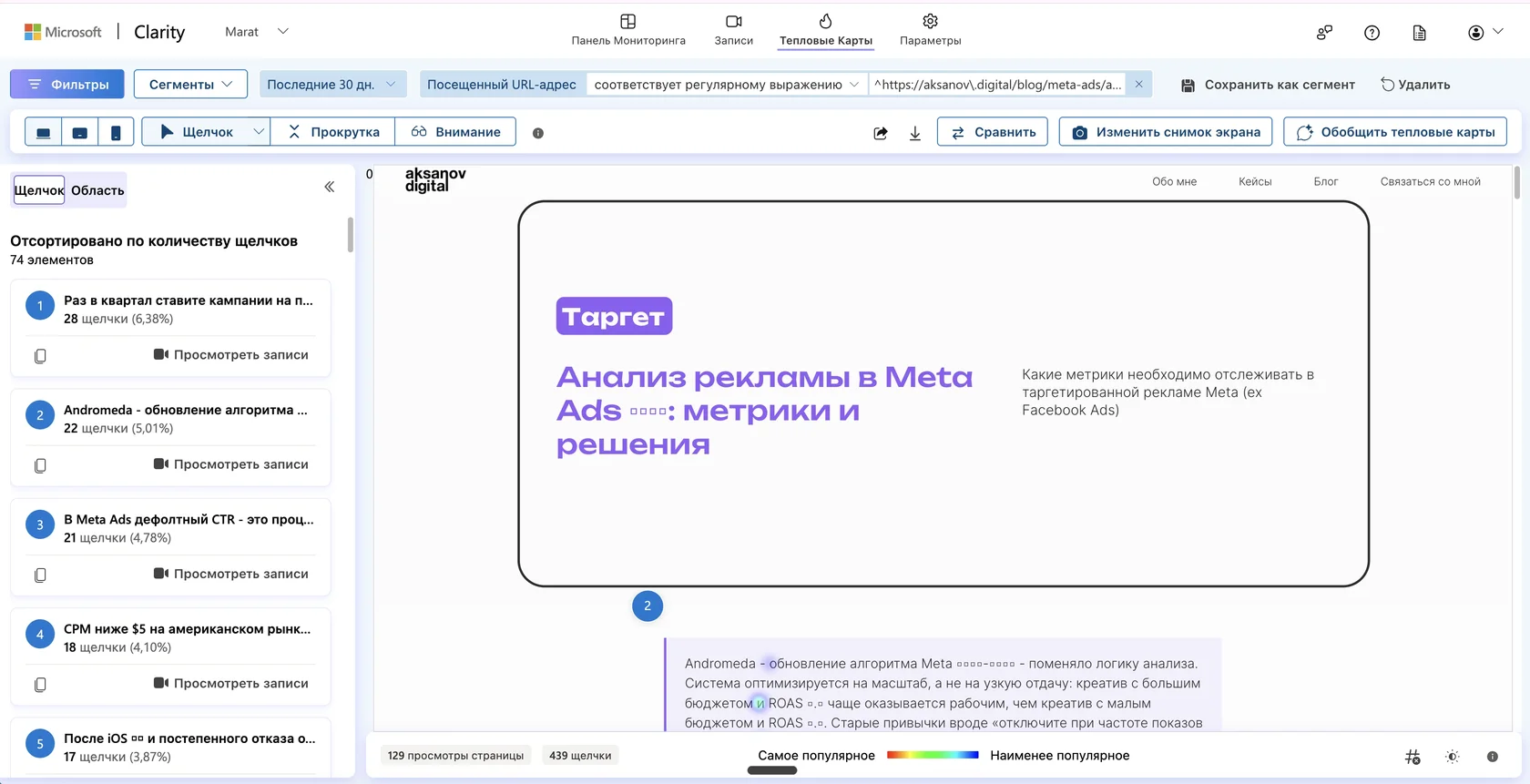Screen dimensions: 1530x784
Task: Open the help question mark icon
Action: click(1372, 33)
